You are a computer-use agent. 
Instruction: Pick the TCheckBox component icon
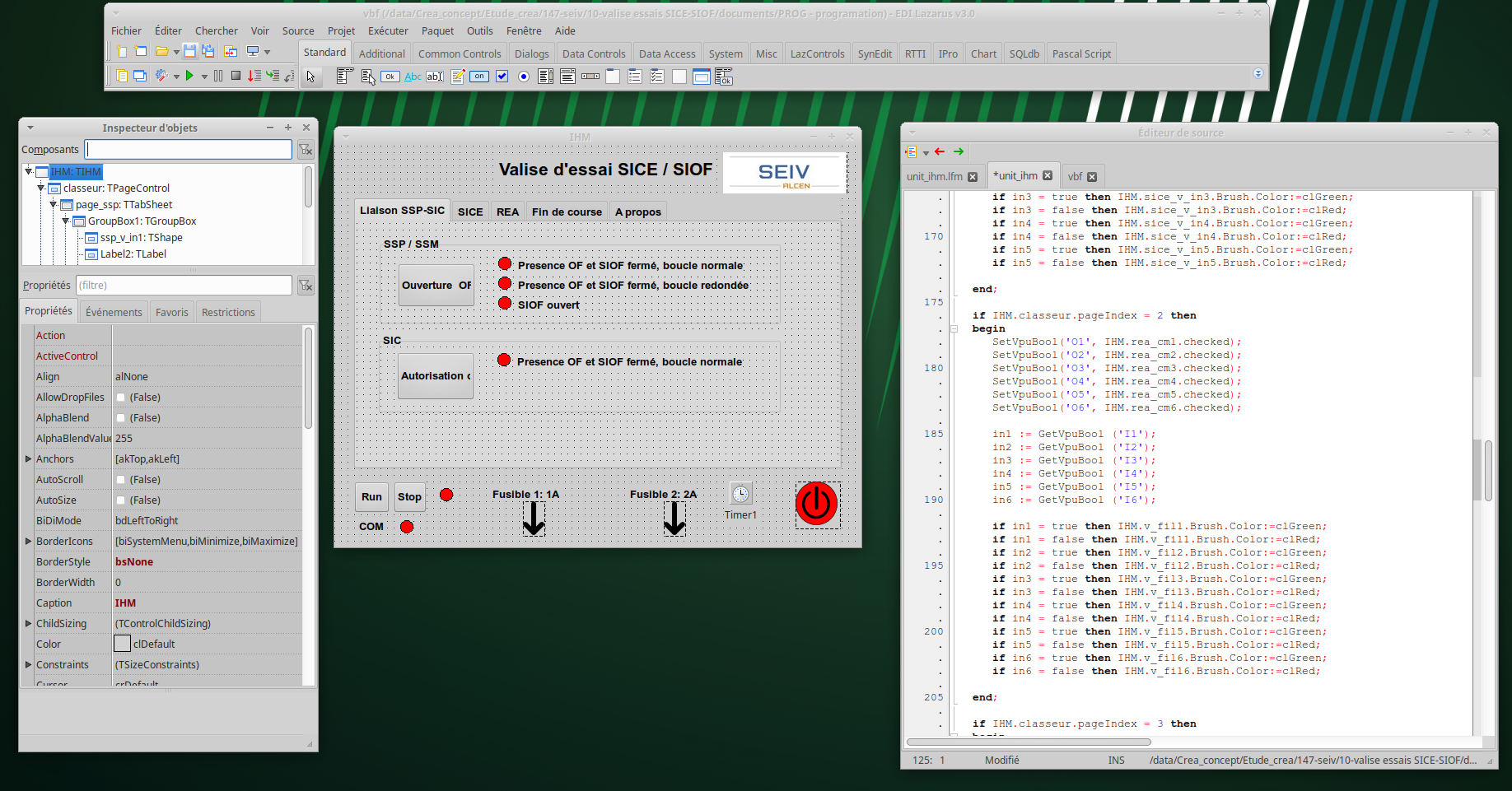point(502,77)
